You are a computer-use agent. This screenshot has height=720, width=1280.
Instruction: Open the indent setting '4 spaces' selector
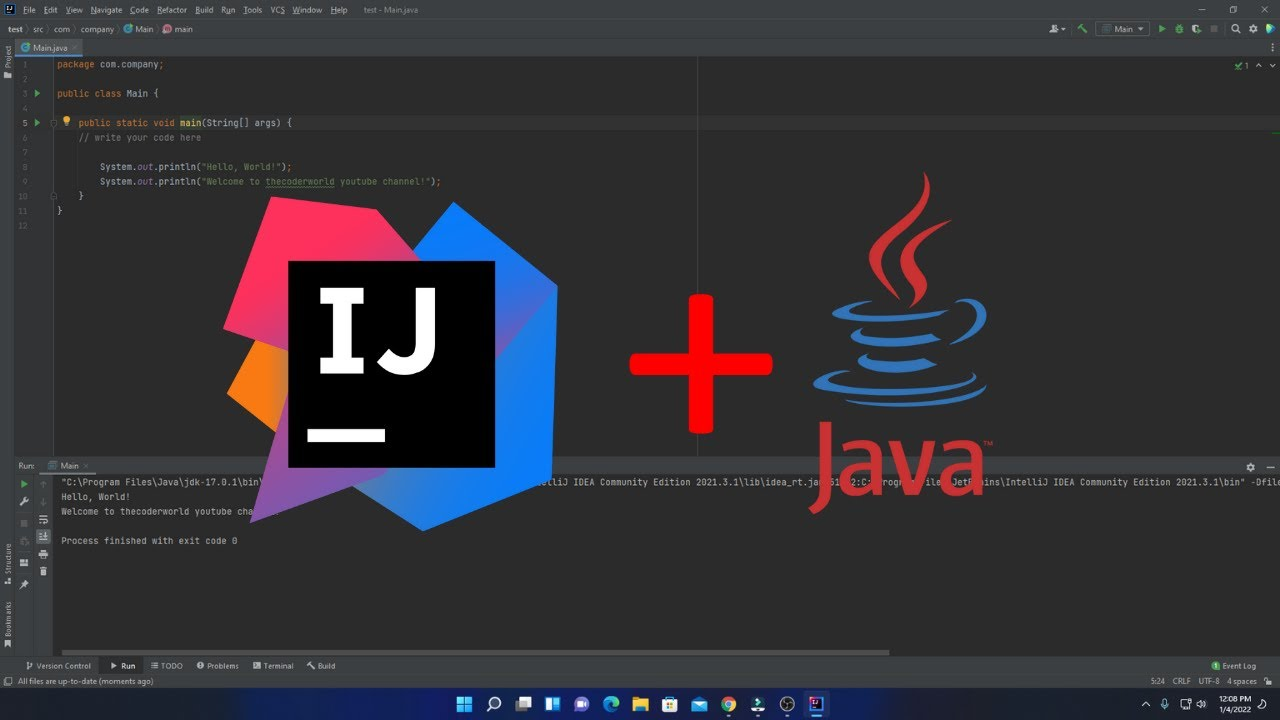click(1243, 681)
